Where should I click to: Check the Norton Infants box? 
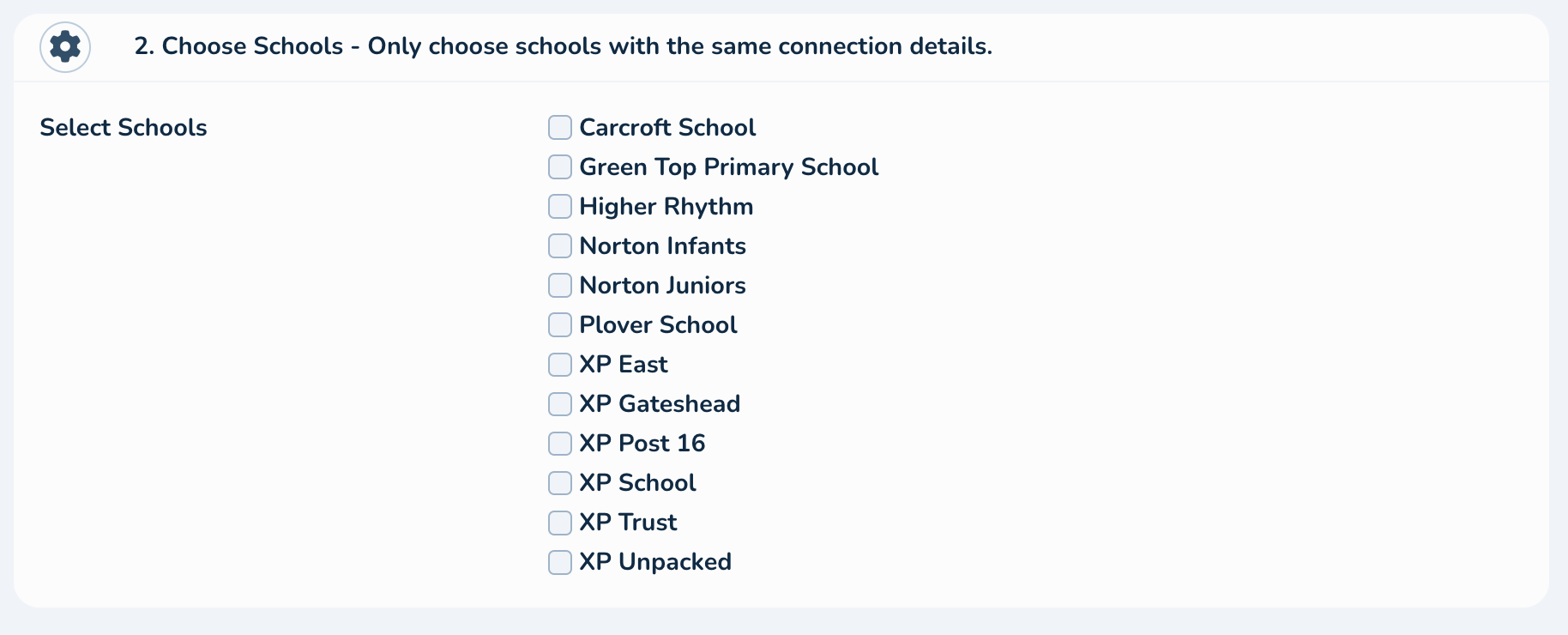point(560,246)
